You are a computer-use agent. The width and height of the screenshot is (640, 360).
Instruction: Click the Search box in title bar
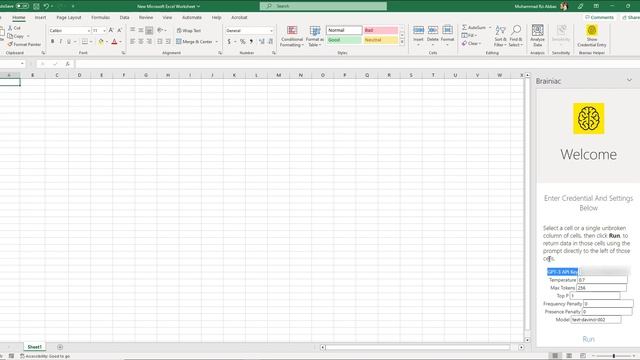pyautogui.click(x=323, y=6)
